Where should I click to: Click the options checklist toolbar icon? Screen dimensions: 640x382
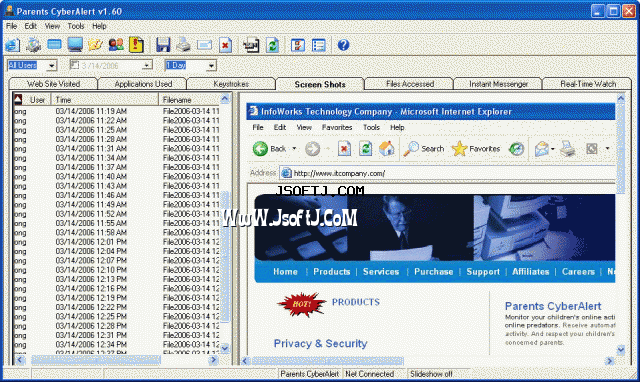pos(298,44)
